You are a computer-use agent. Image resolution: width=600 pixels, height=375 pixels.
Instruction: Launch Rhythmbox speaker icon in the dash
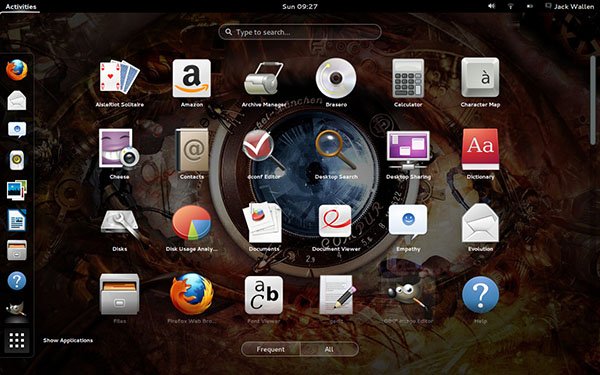click(x=17, y=160)
